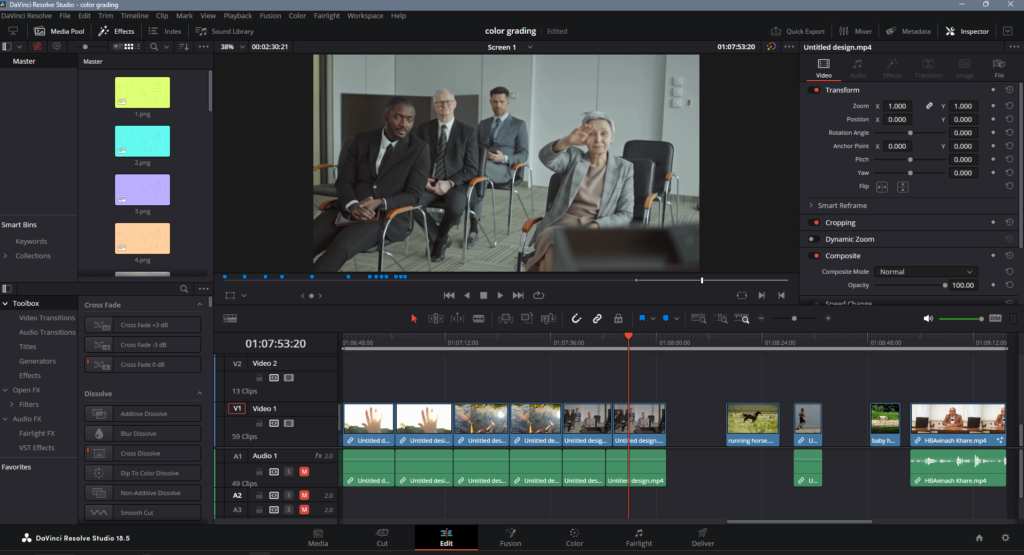Adjust the green volume slider

tap(961, 319)
